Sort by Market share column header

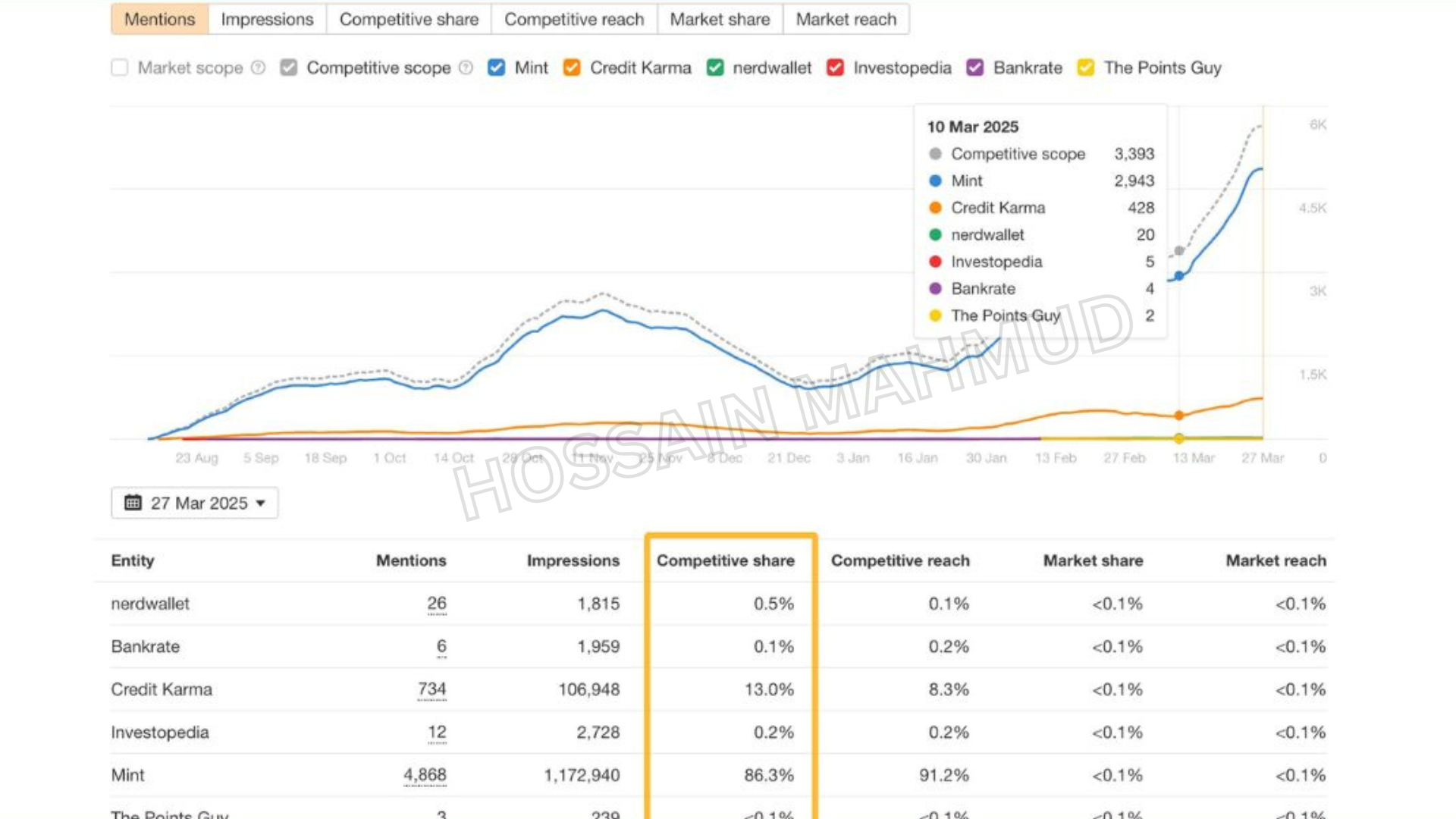tap(1094, 560)
